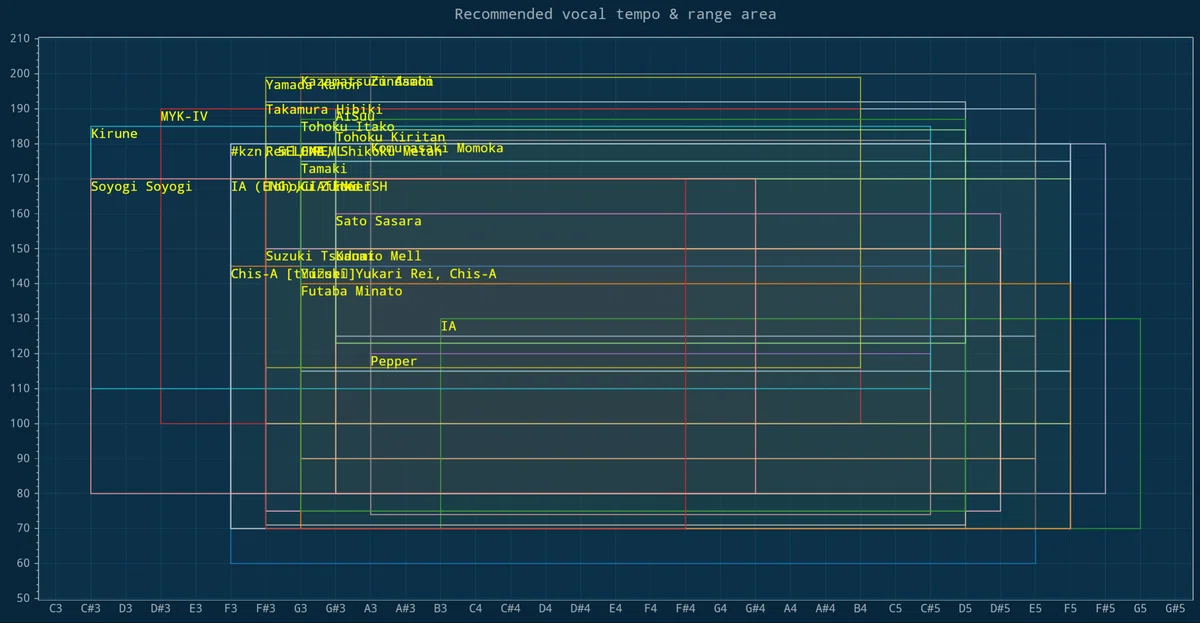
Task: Click the 'F#5' note axis label
Action: 1105,608
